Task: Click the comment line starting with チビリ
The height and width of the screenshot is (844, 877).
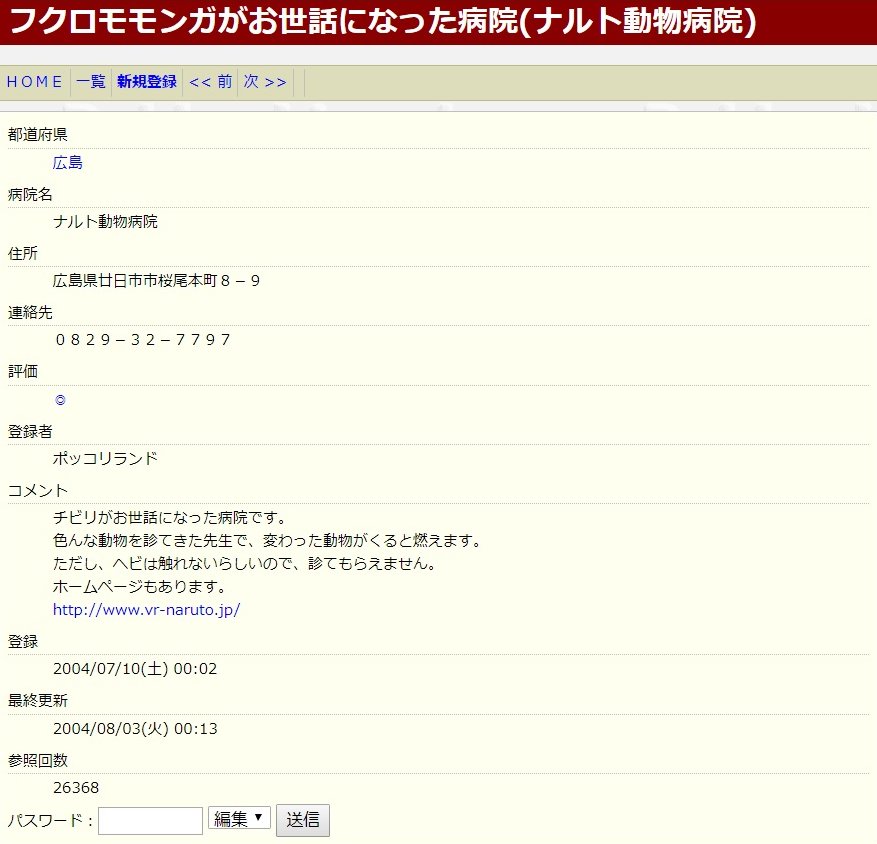Action: click(x=170, y=518)
